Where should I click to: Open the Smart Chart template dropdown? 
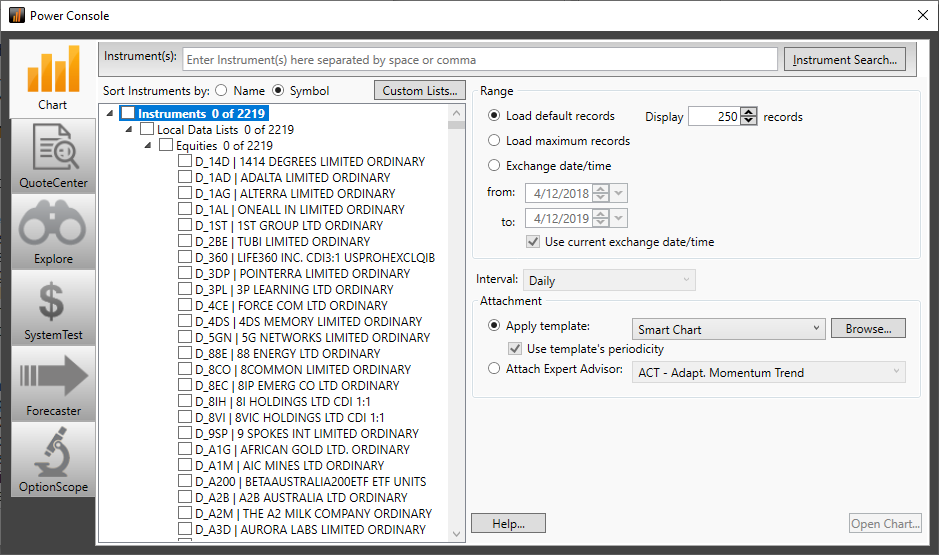(x=728, y=329)
